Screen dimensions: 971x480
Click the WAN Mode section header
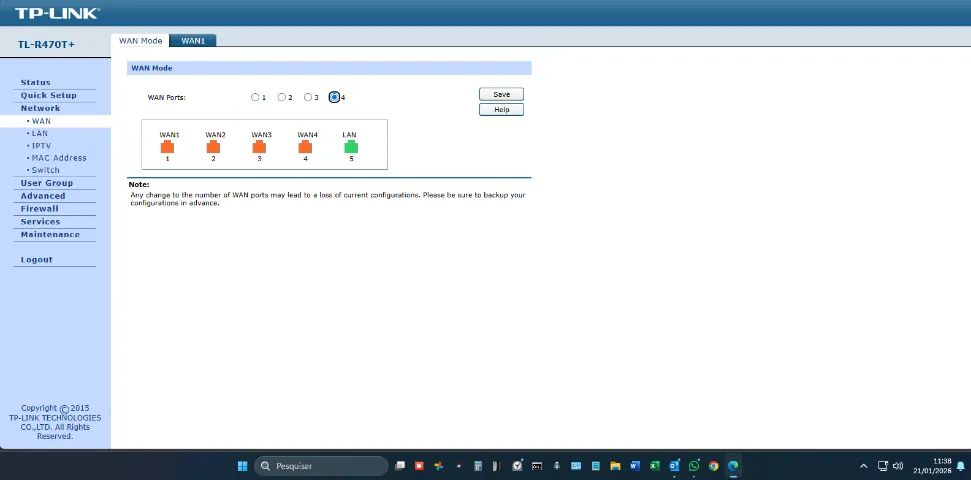tap(329, 68)
